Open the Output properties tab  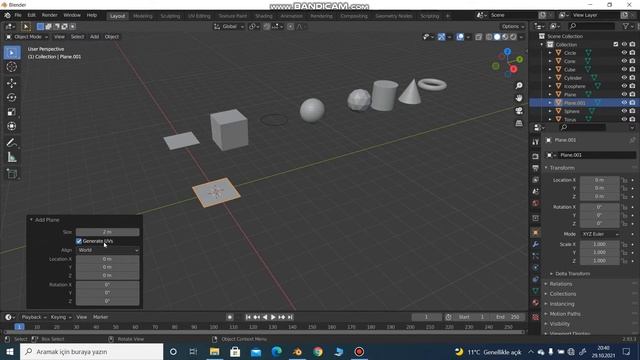pos(536,168)
